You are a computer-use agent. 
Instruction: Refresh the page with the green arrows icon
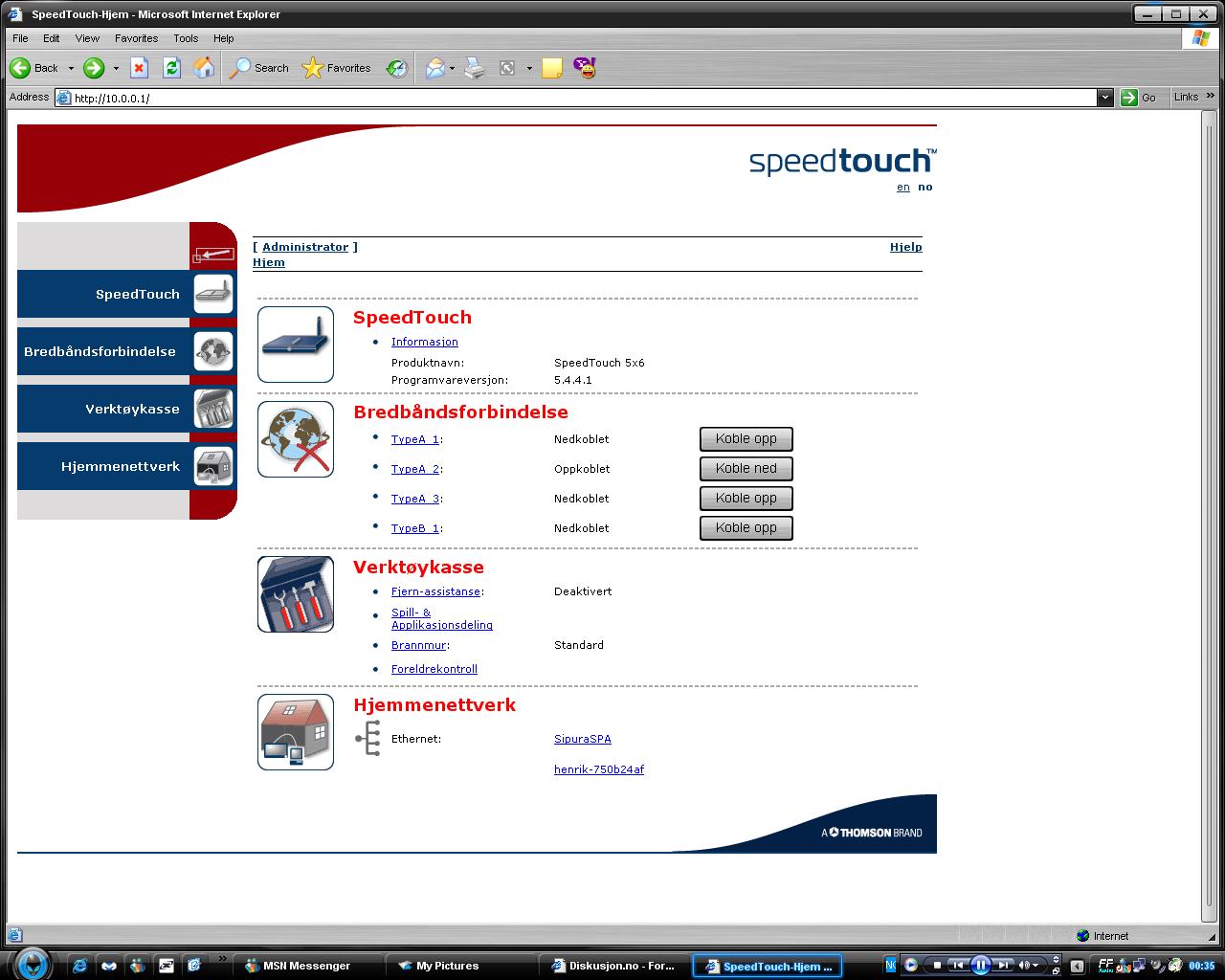pyautogui.click(x=172, y=68)
